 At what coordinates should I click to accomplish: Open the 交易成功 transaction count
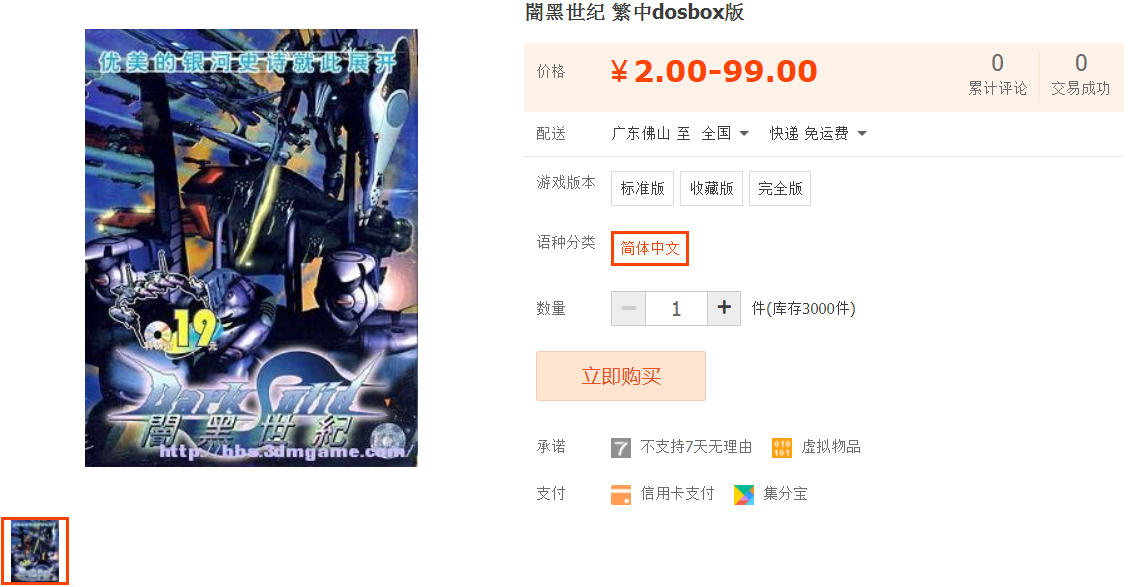[1081, 74]
